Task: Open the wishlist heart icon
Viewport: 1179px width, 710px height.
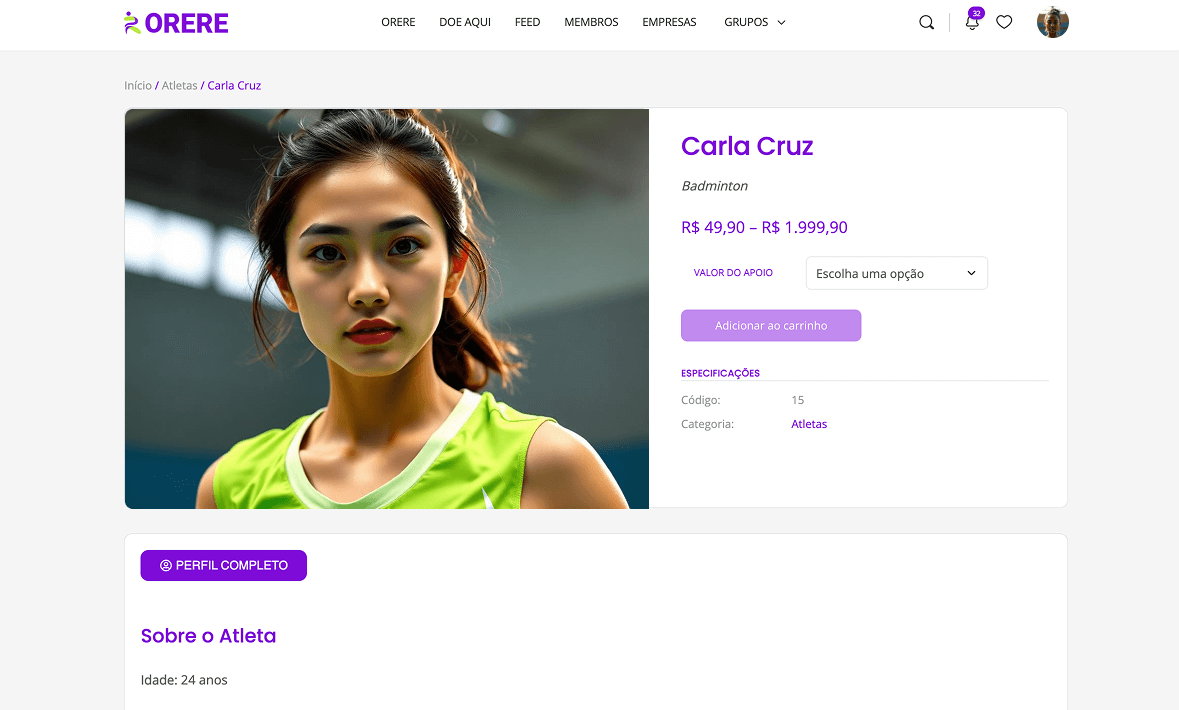Action: (x=1004, y=23)
